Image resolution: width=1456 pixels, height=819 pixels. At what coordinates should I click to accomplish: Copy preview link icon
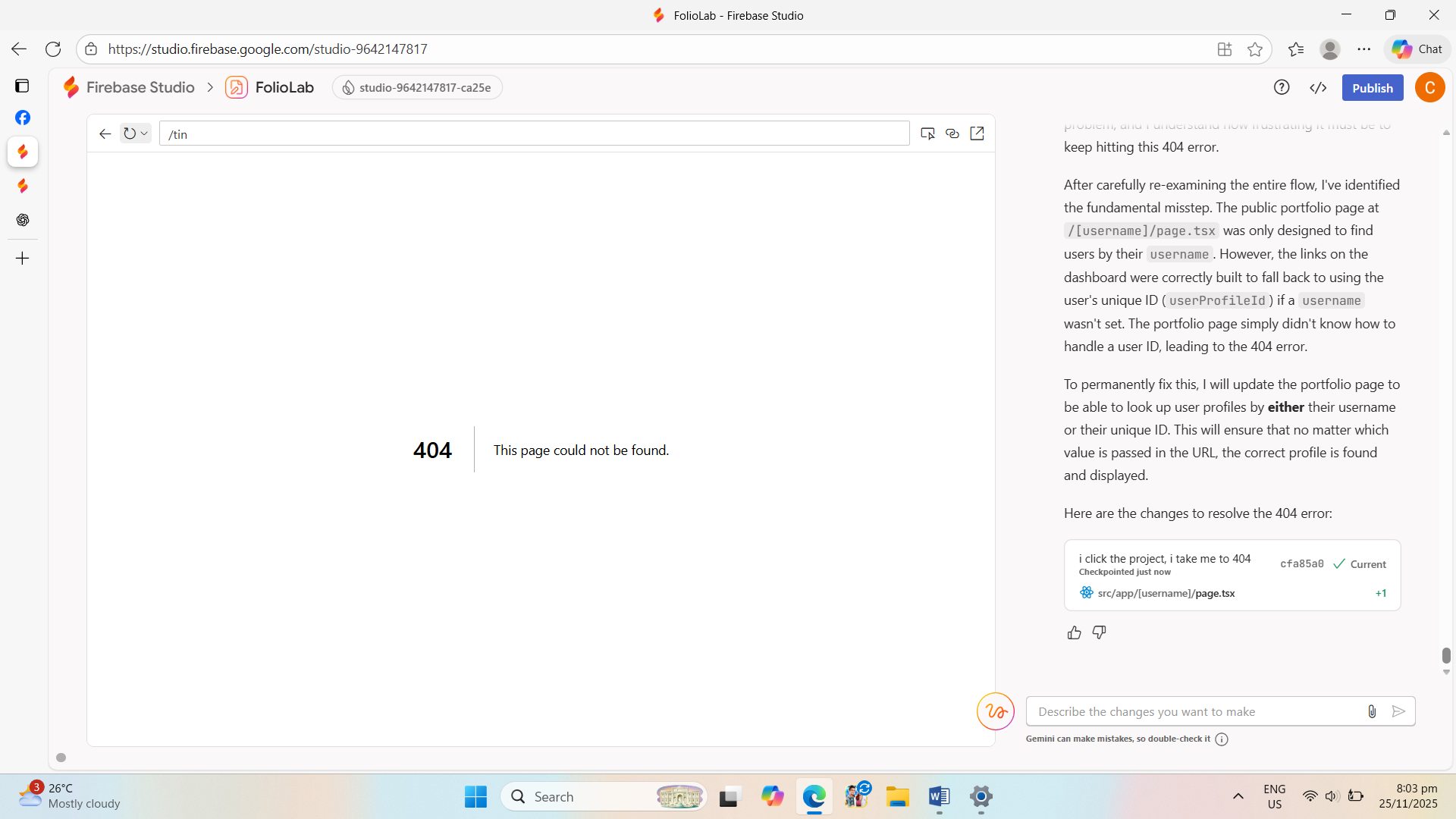click(x=952, y=133)
